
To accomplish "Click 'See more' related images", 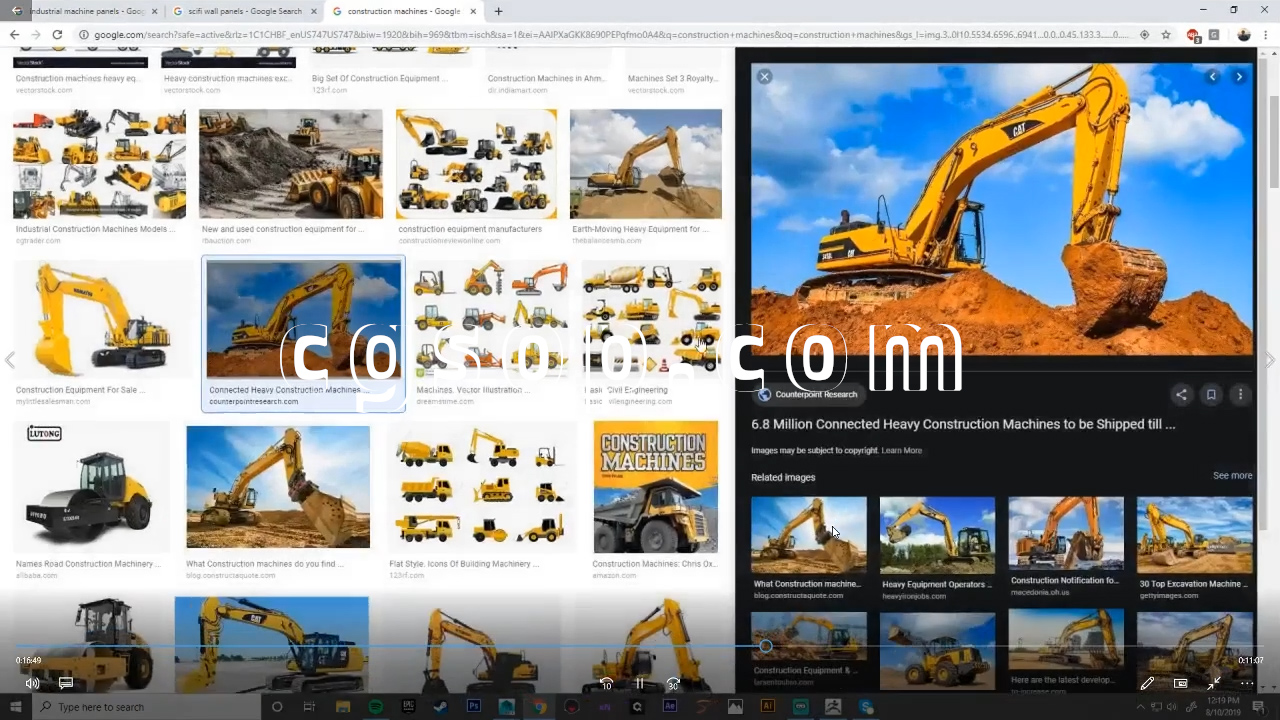I will coord(1232,475).
